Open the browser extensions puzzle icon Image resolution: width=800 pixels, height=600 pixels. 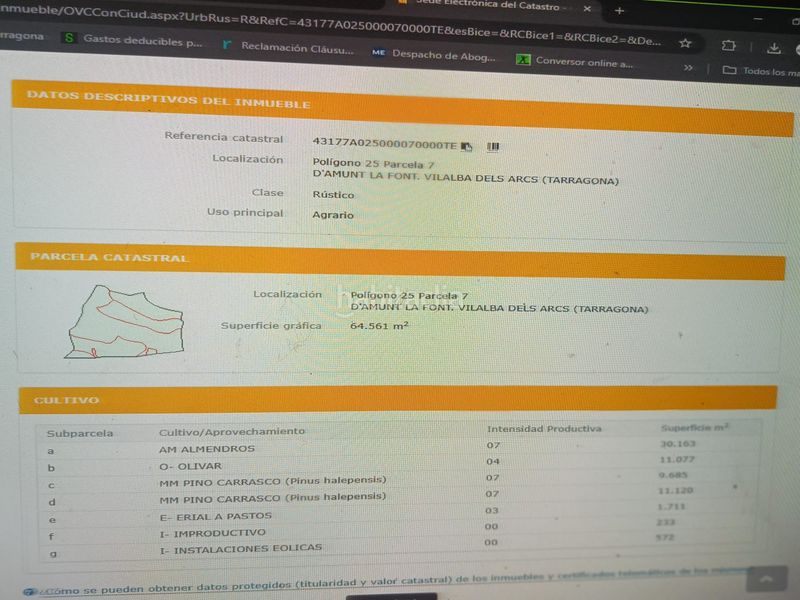[x=728, y=46]
